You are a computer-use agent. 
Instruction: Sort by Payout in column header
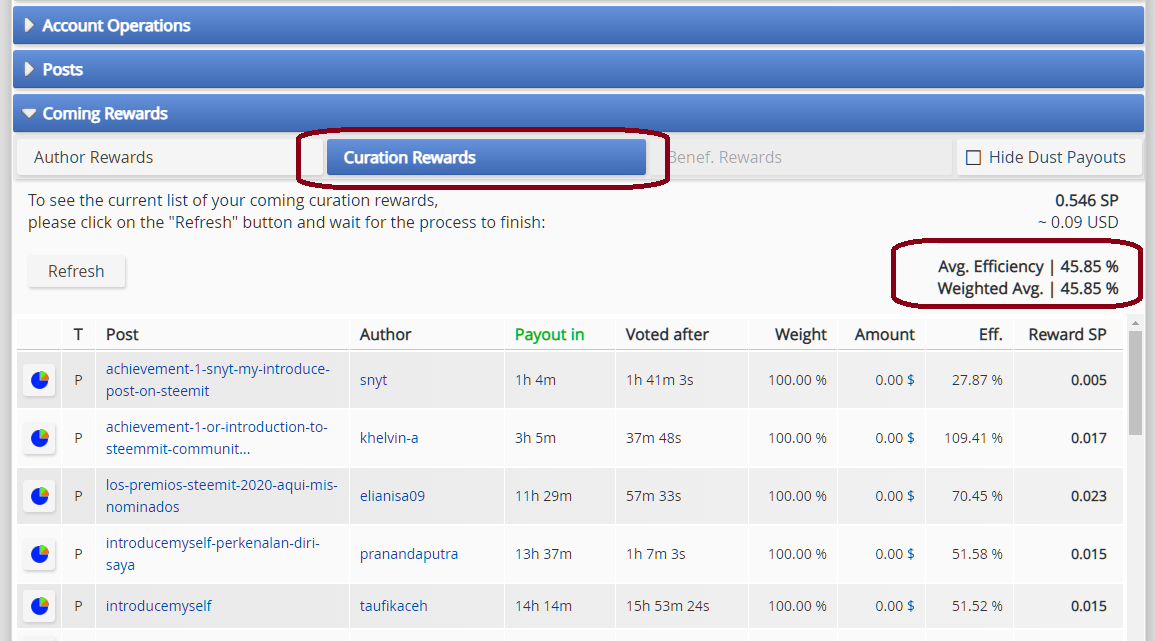[x=550, y=334]
